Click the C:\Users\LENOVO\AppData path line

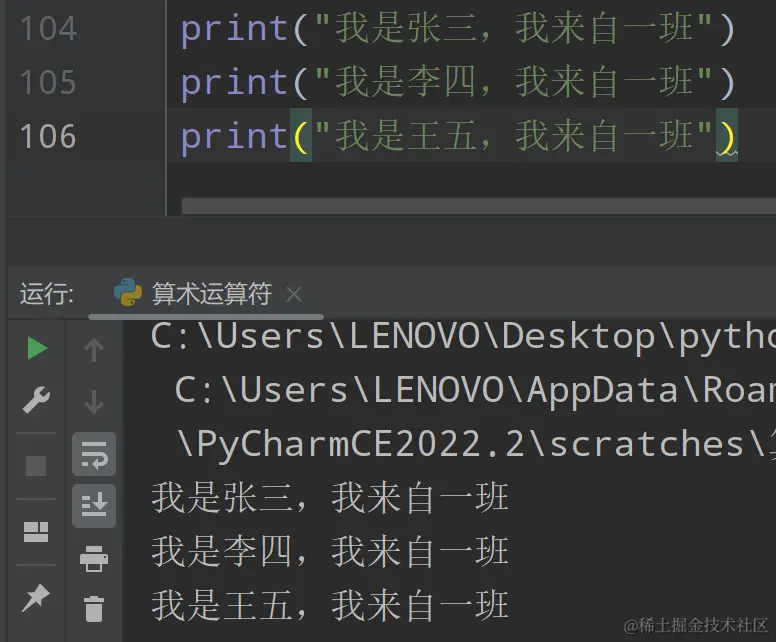tap(475, 391)
